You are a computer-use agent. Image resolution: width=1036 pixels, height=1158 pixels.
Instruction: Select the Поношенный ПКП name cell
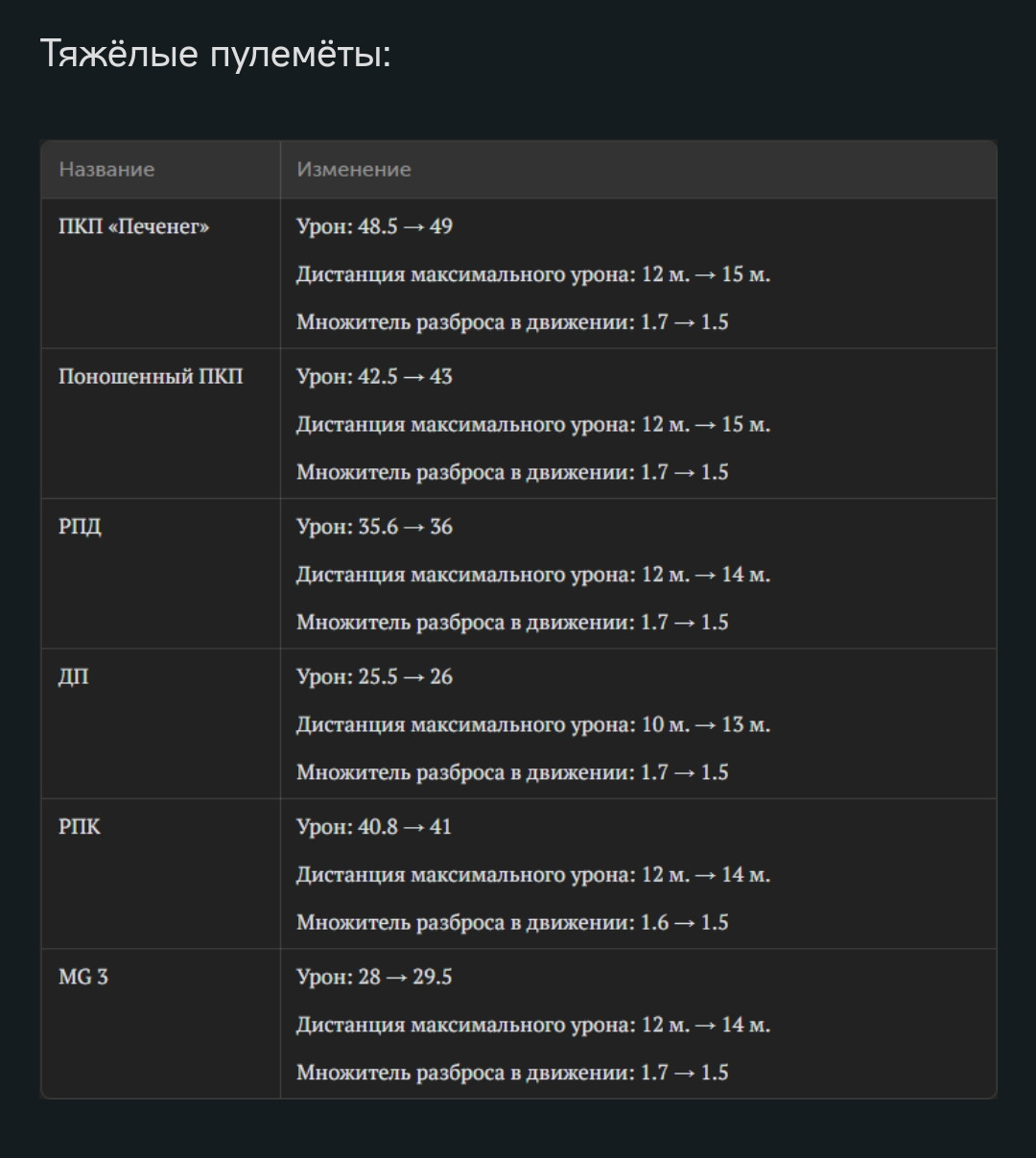(151, 377)
